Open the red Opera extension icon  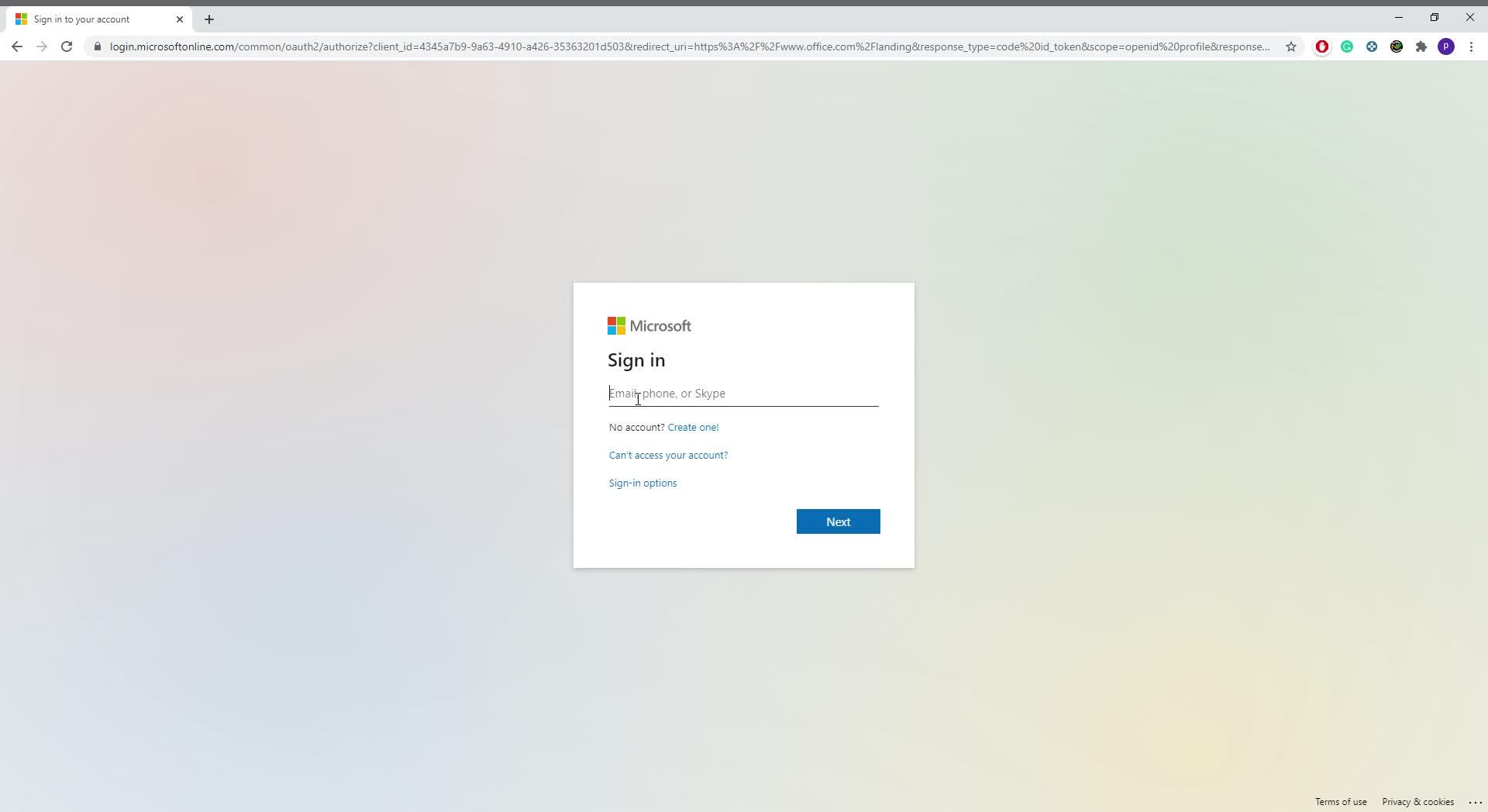click(x=1322, y=46)
